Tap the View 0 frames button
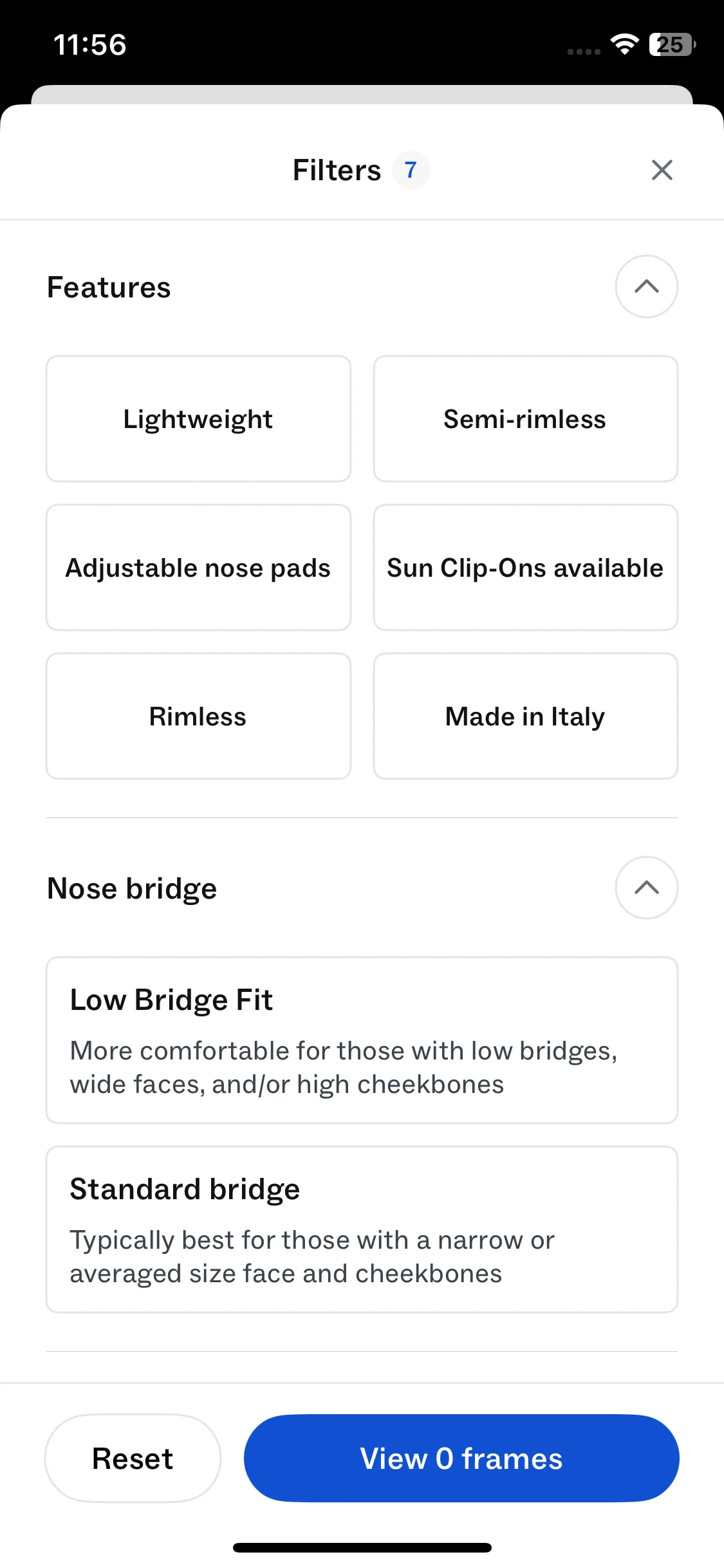Image resolution: width=724 pixels, height=1568 pixels. coord(461,1458)
